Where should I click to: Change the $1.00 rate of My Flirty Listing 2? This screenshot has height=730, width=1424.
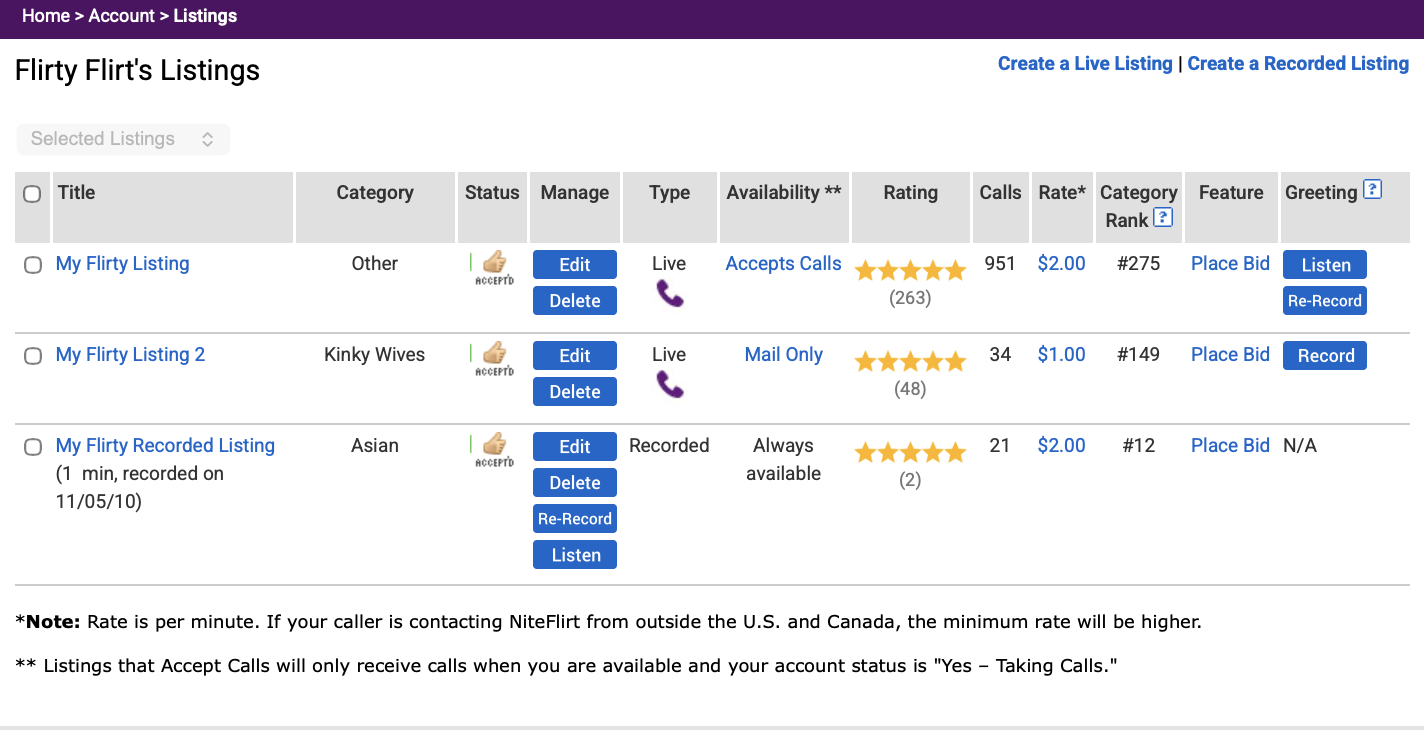click(x=1061, y=355)
